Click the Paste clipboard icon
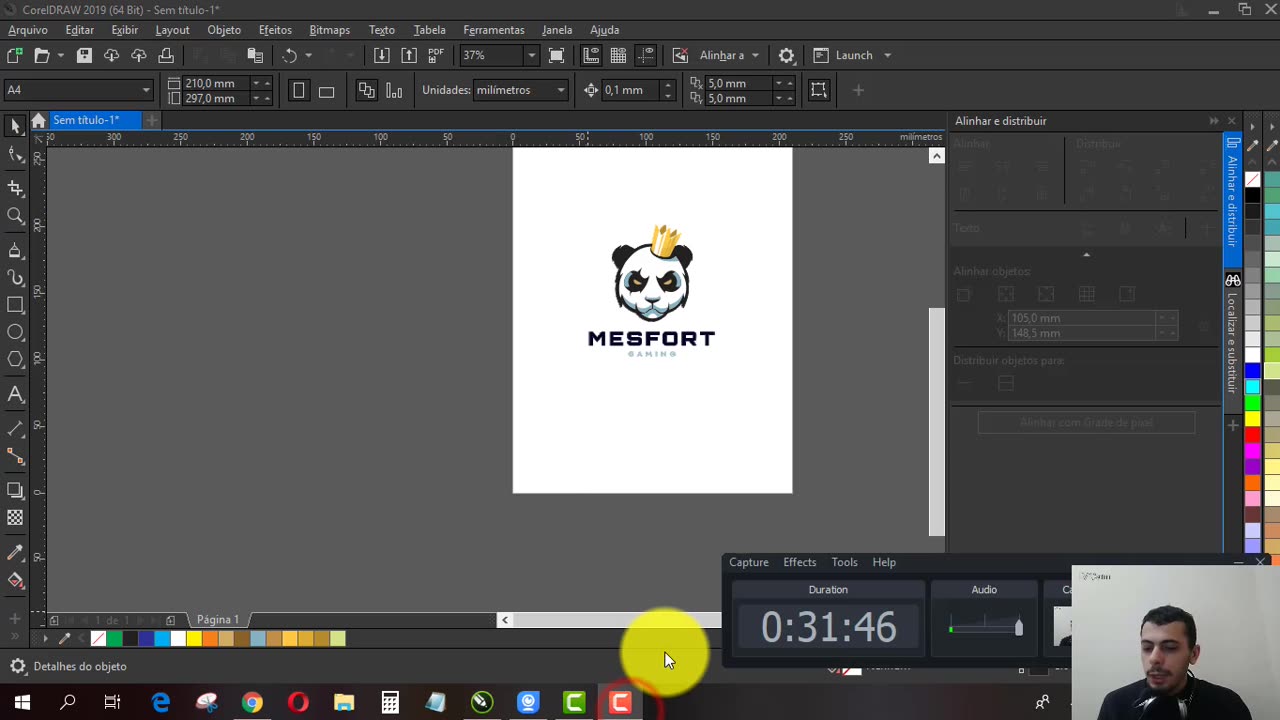 point(255,55)
